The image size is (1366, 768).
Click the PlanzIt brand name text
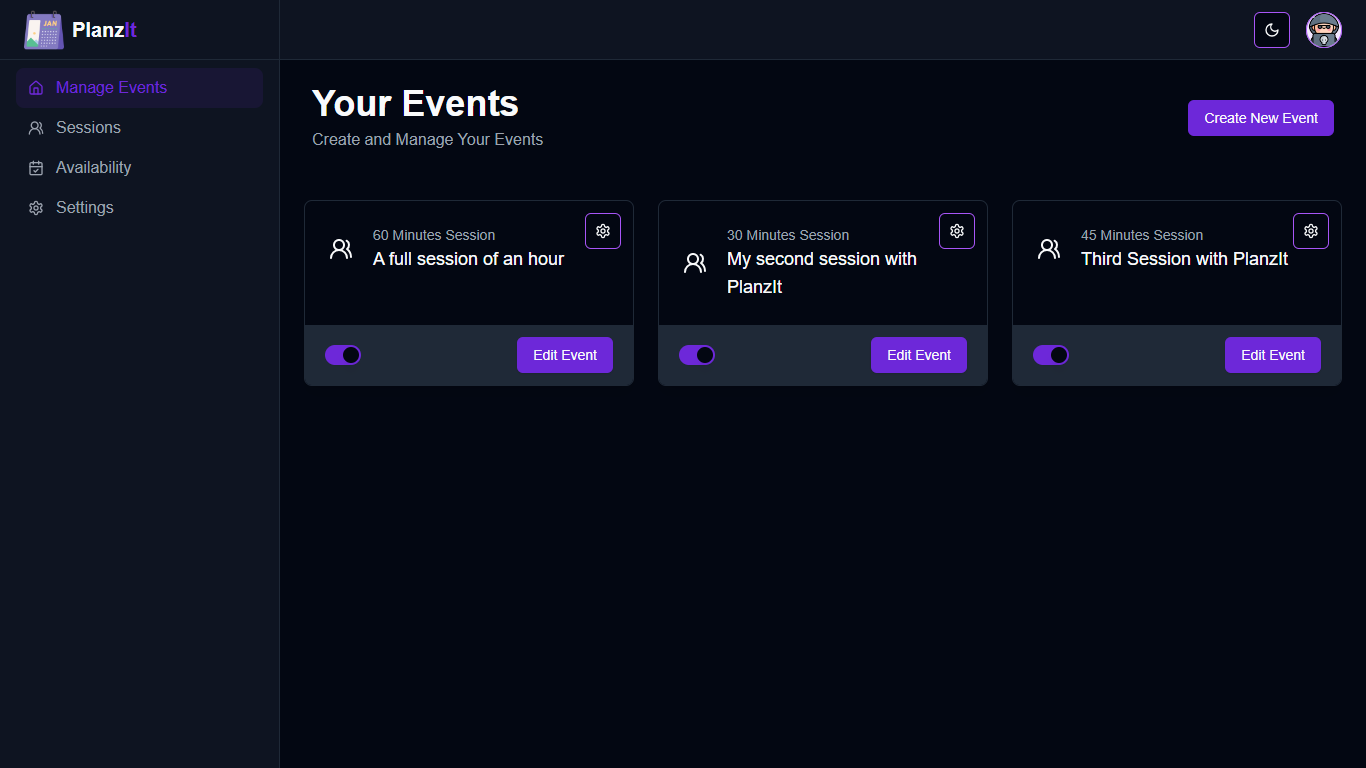coord(104,30)
